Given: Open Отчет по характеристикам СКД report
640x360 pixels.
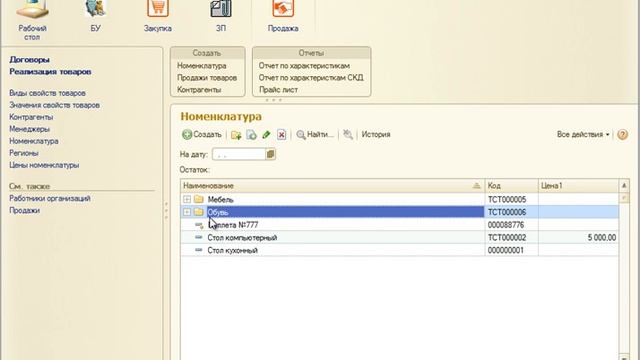Looking at the screenshot, I should point(311,78).
